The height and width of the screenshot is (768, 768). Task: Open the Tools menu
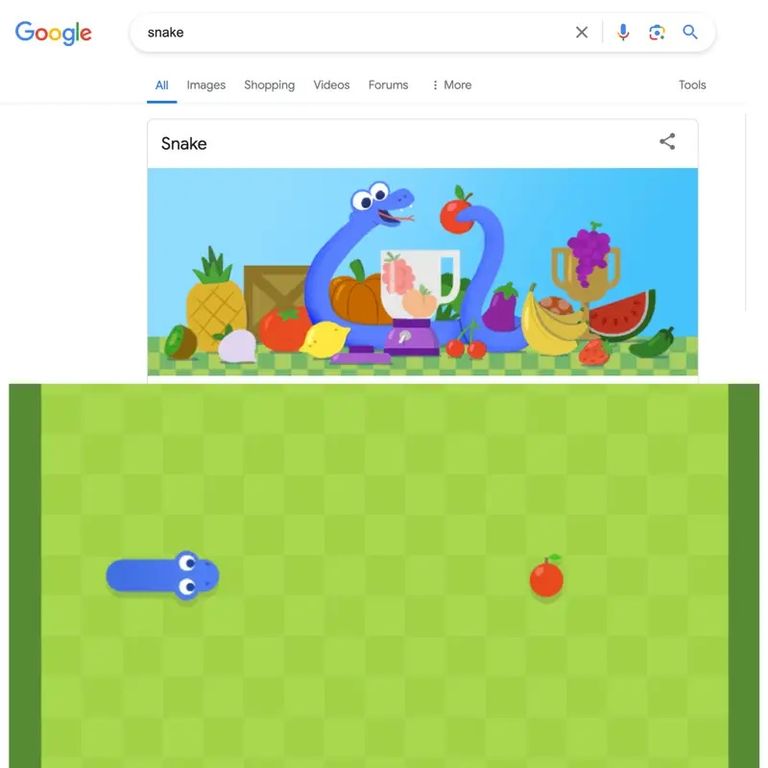point(692,85)
